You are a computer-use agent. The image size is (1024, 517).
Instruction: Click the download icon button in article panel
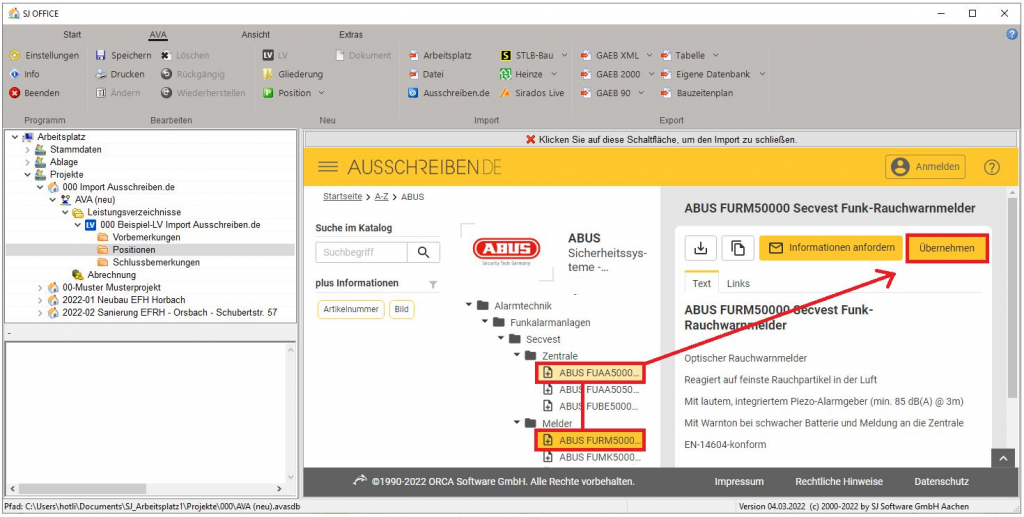700,248
